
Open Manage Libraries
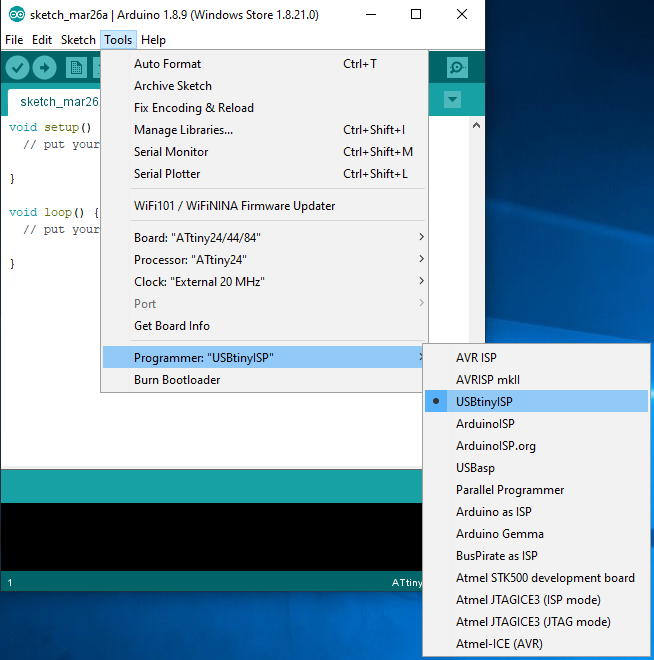coord(264,130)
